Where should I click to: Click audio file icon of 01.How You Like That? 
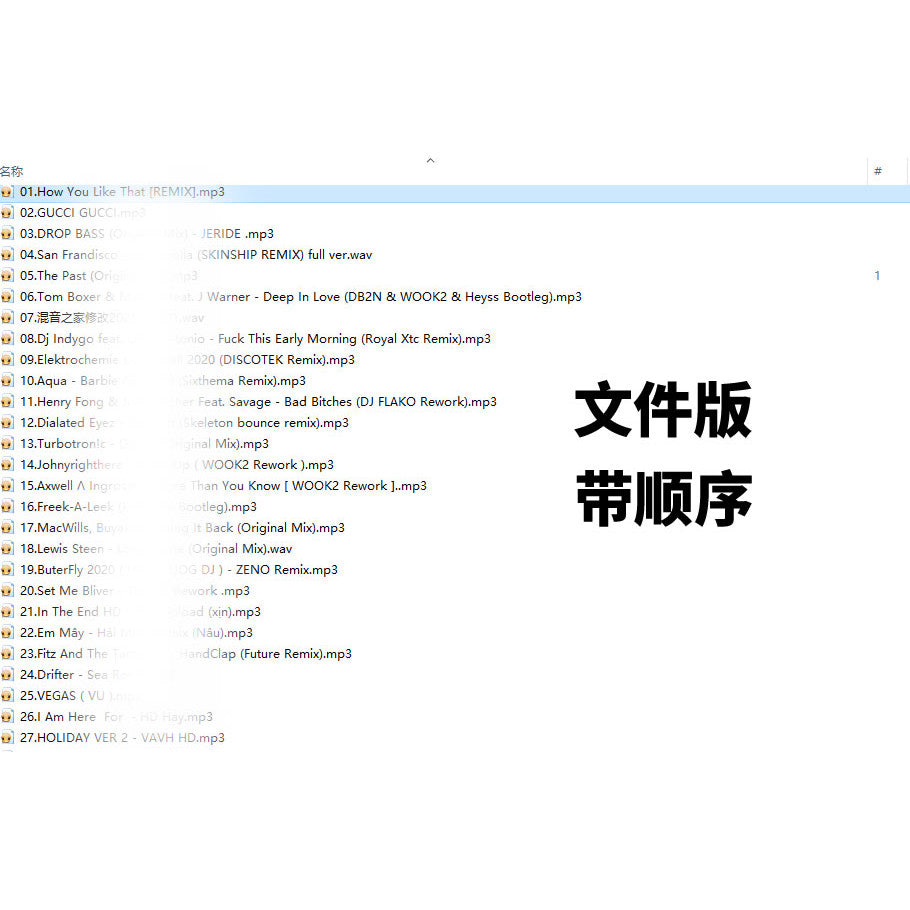(7, 192)
